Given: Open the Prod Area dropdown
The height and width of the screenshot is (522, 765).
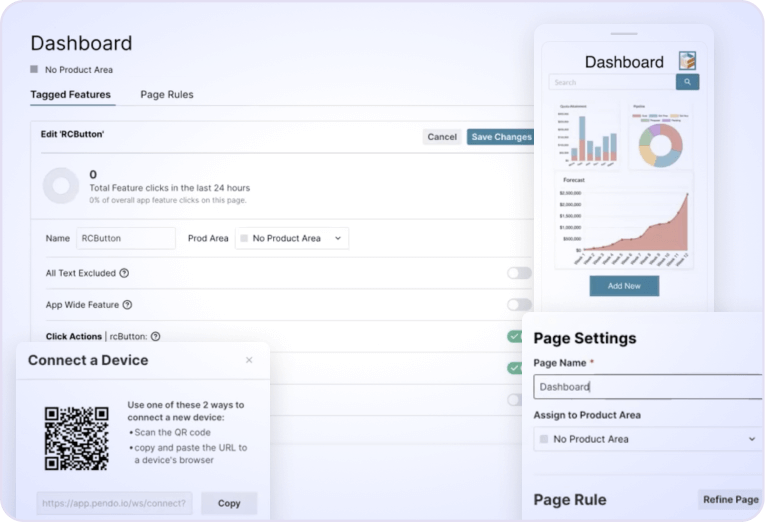Looking at the screenshot, I should coord(292,239).
